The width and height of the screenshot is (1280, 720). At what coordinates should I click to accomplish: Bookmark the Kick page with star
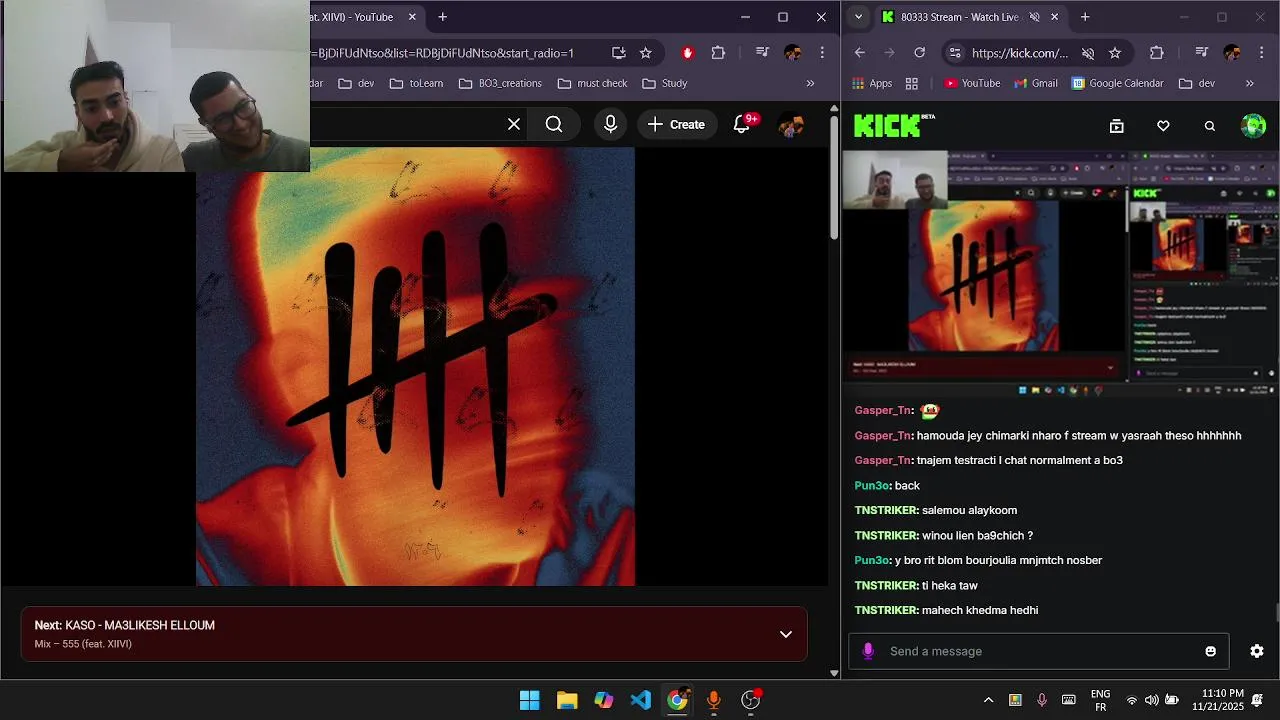tap(1115, 53)
